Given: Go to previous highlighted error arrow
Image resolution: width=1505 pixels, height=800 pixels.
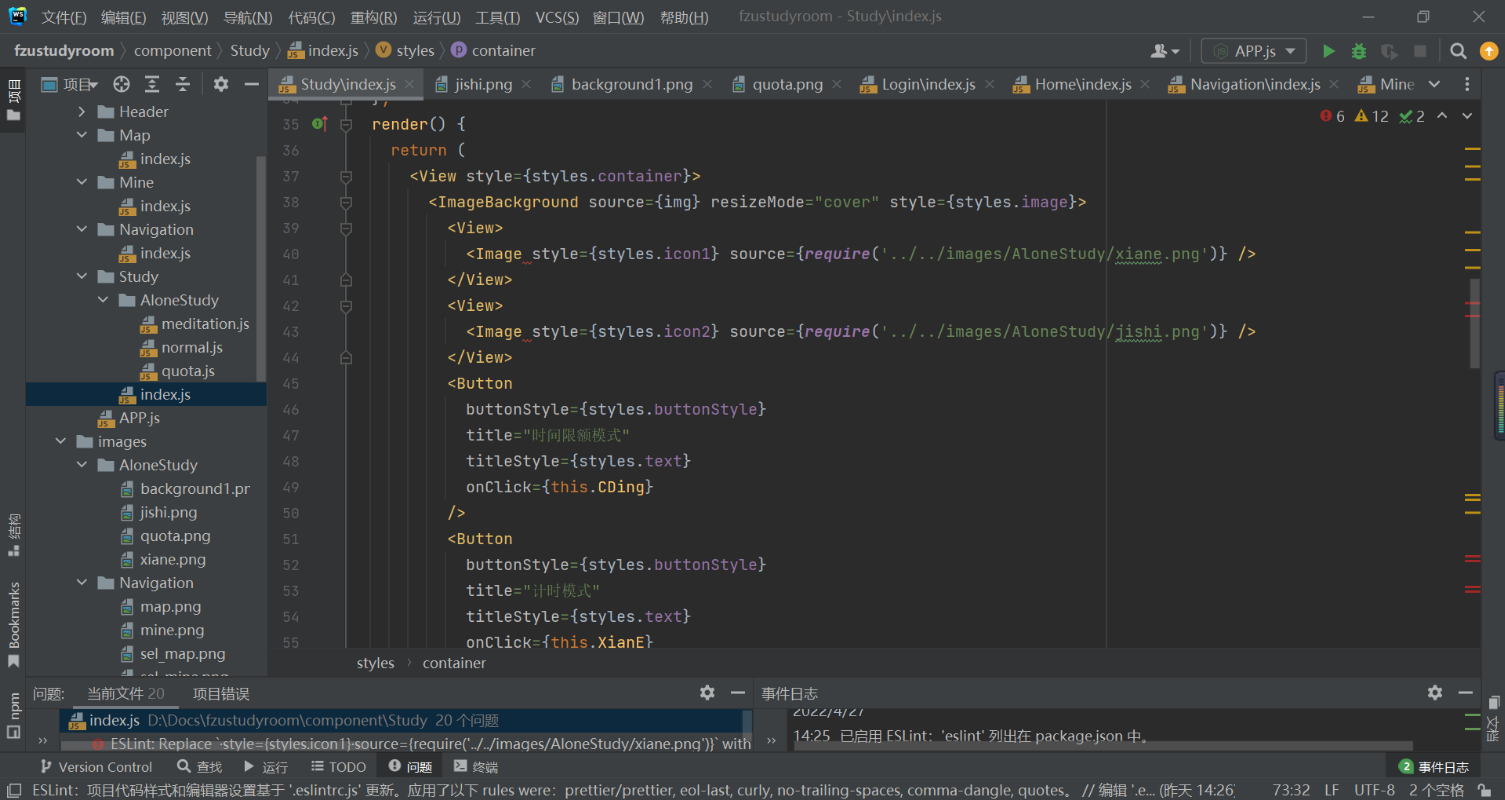Looking at the screenshot, I should coord(1442,116).
